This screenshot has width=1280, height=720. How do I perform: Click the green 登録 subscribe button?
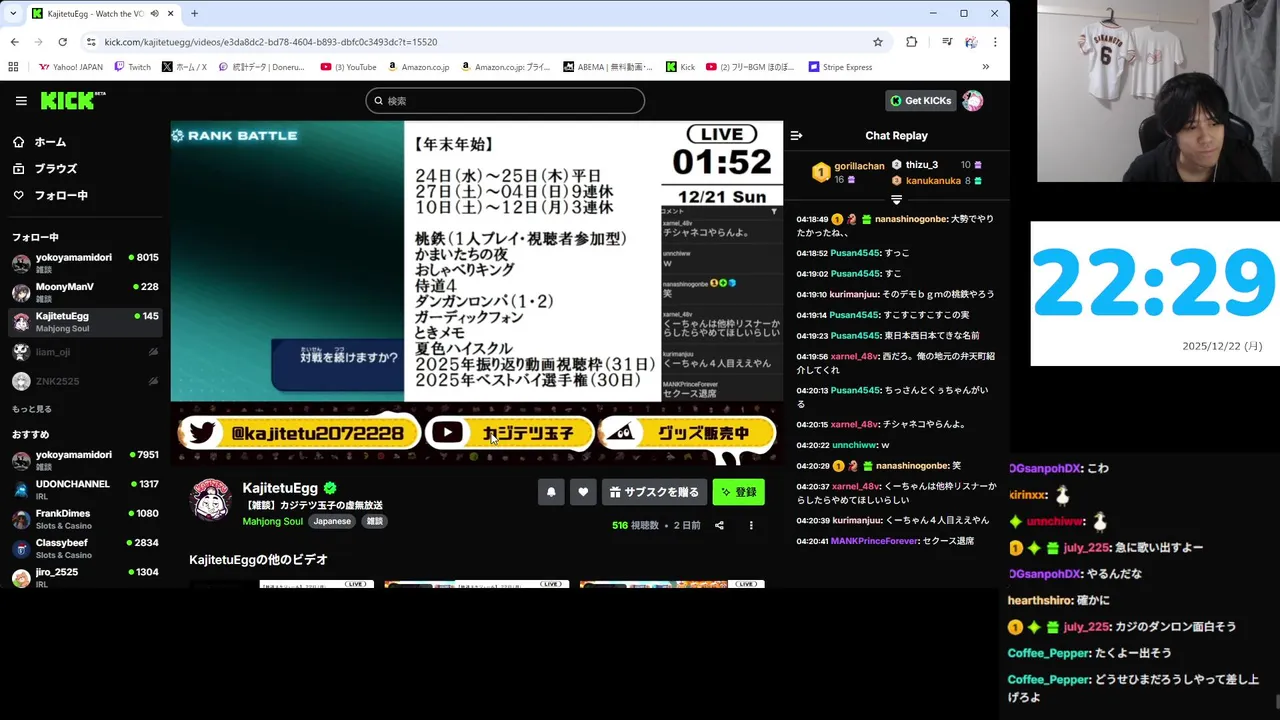[738, 492]
